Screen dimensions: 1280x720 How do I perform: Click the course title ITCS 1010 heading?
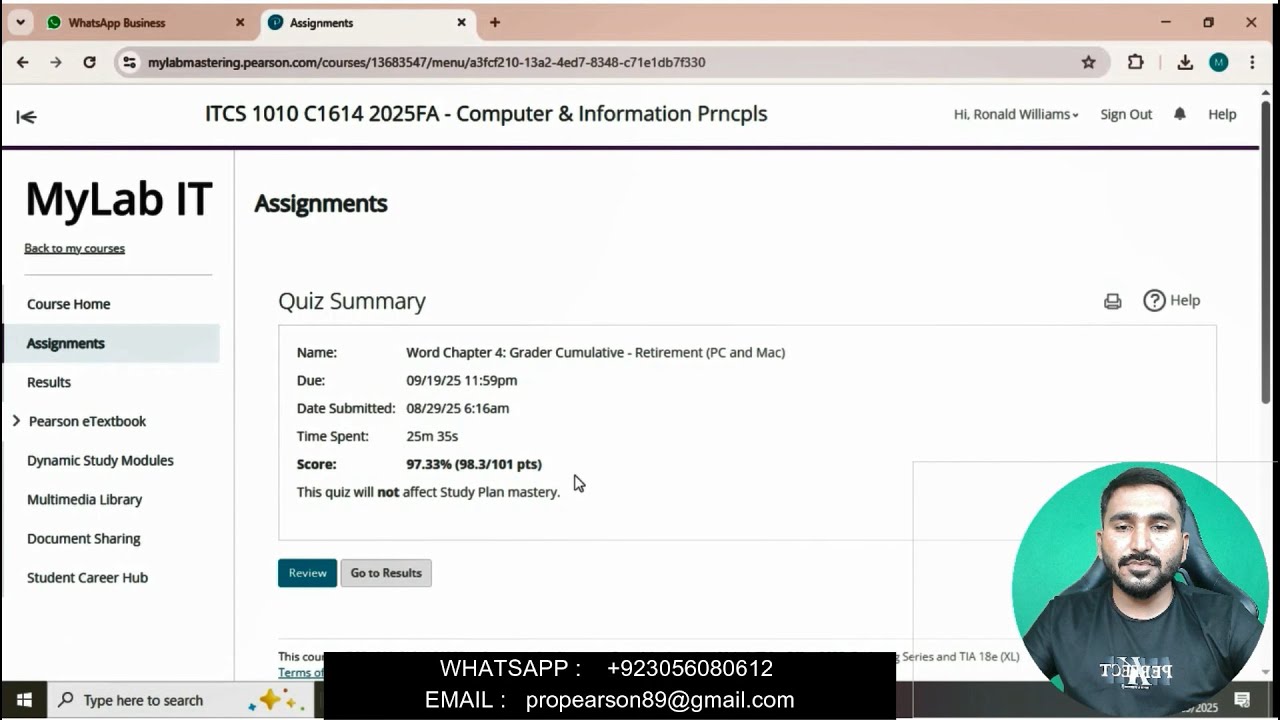(x=486, y=114)
